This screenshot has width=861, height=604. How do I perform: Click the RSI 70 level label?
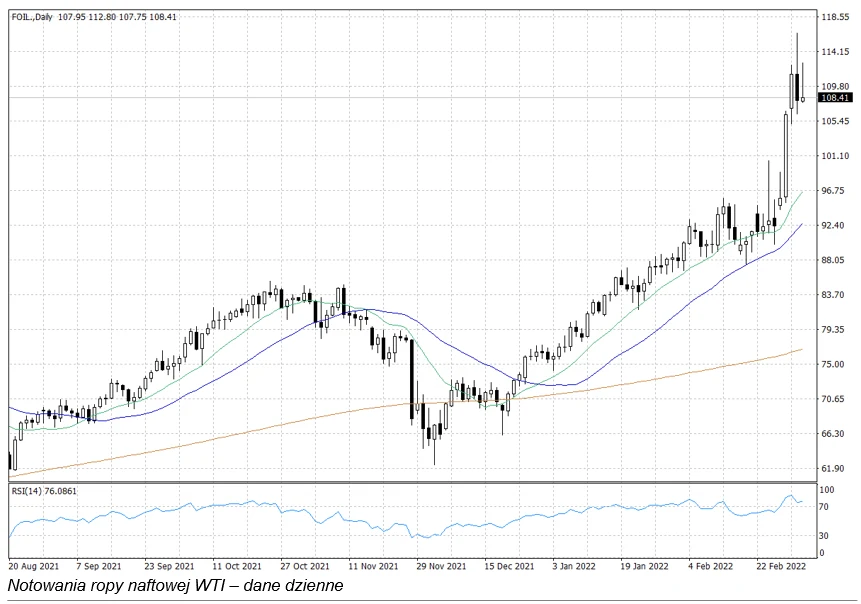825,508
